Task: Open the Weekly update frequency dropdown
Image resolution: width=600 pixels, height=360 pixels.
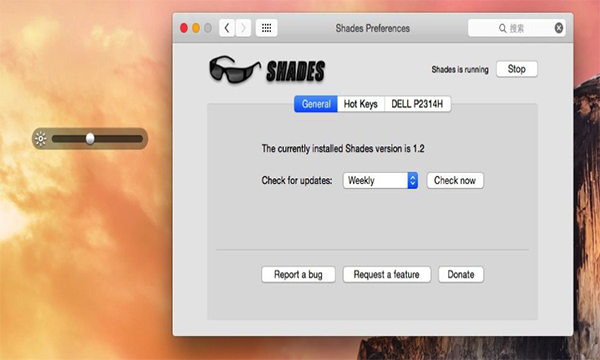Action: click(380, 181)
